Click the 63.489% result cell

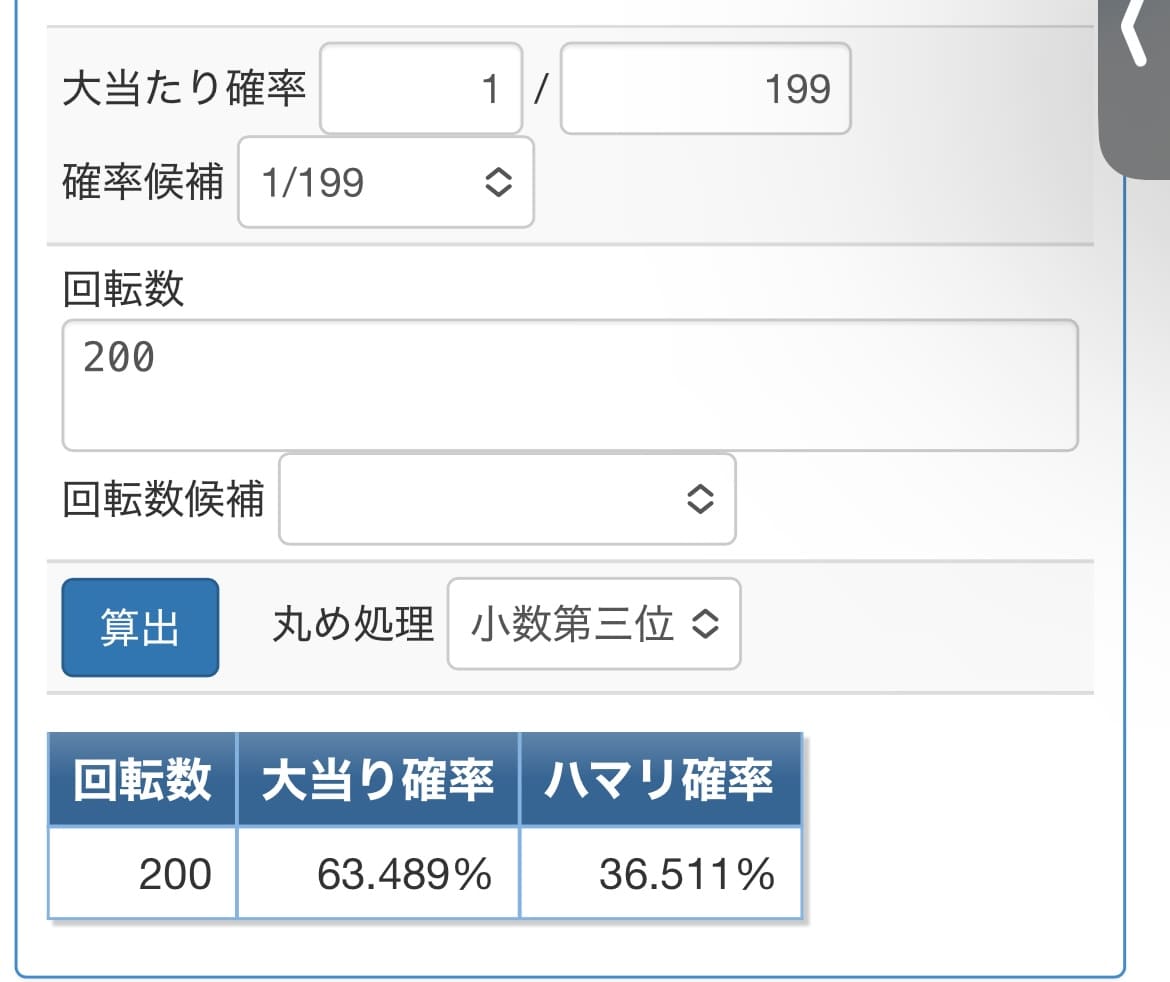[x=378, y=874]
